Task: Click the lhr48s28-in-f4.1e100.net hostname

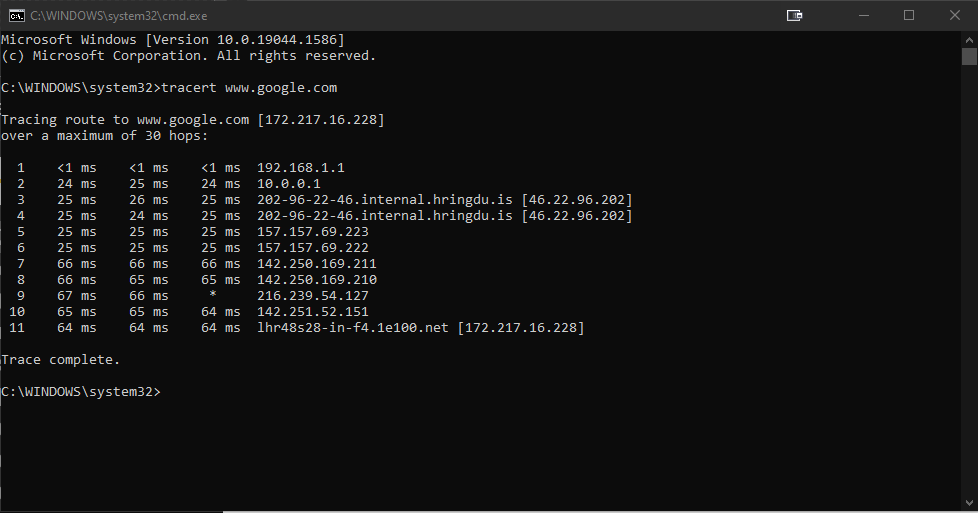Action: (x=353, y=327)
